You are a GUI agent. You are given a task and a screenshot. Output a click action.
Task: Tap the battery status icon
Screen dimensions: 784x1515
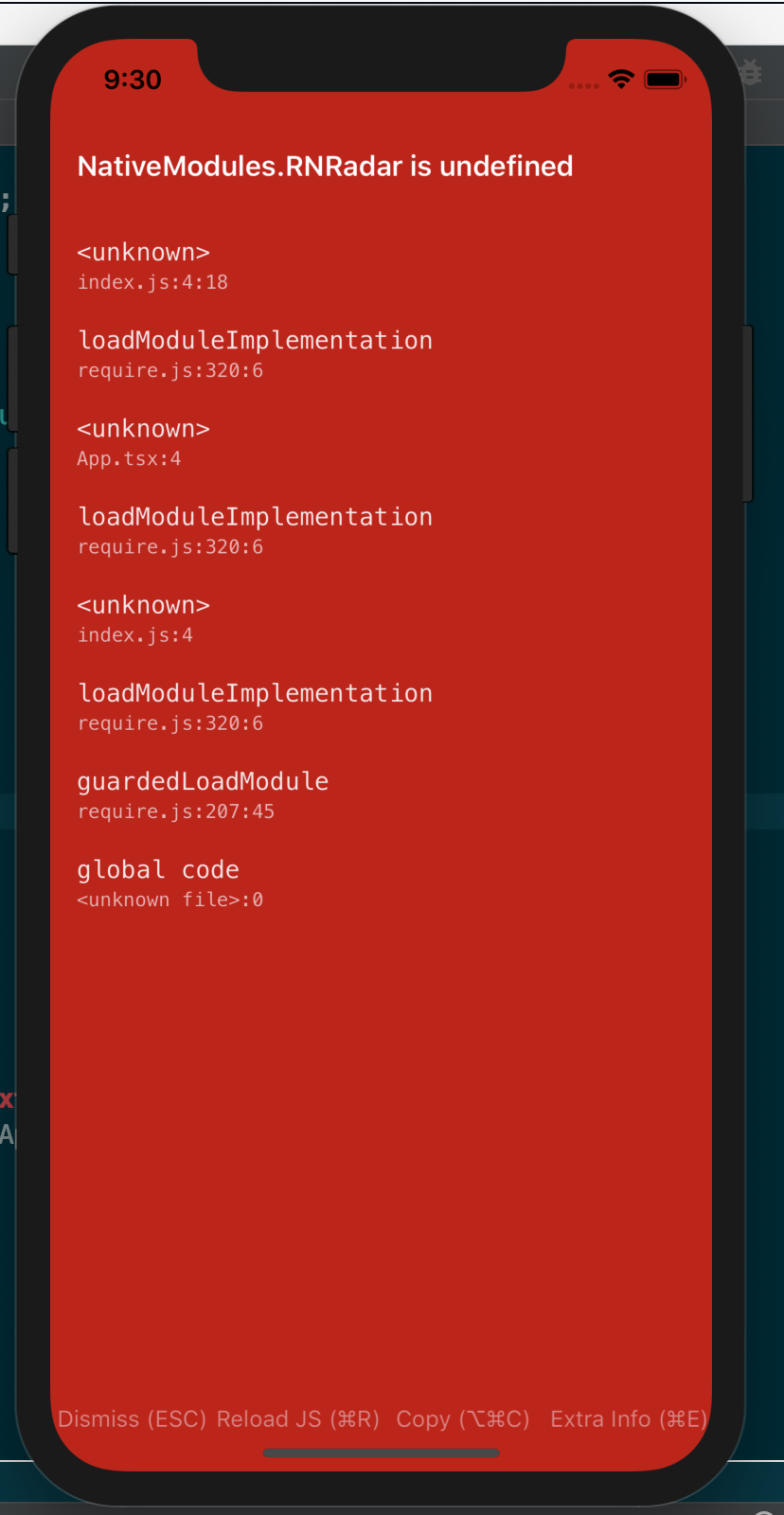(664, 80)
